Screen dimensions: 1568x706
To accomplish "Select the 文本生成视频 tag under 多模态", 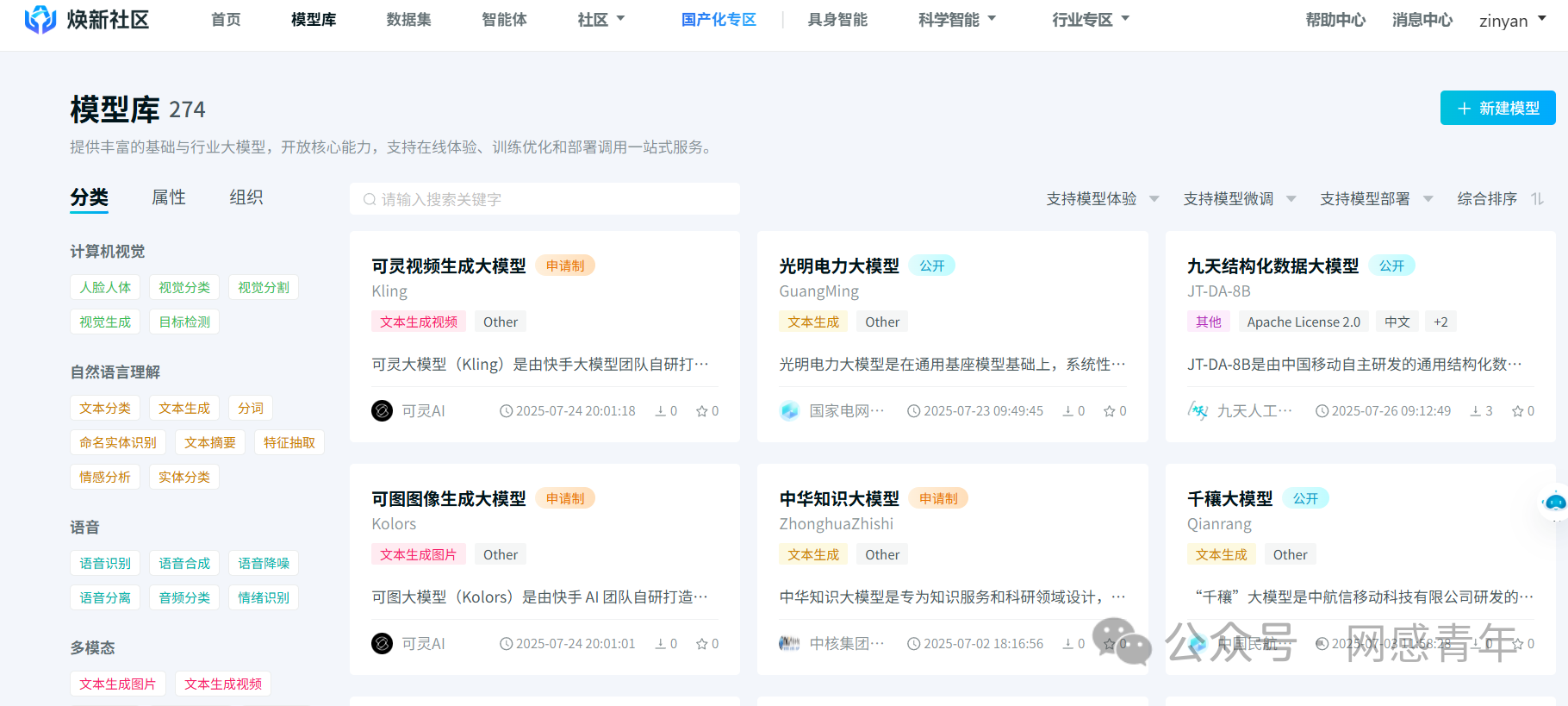I will [223, 684].
